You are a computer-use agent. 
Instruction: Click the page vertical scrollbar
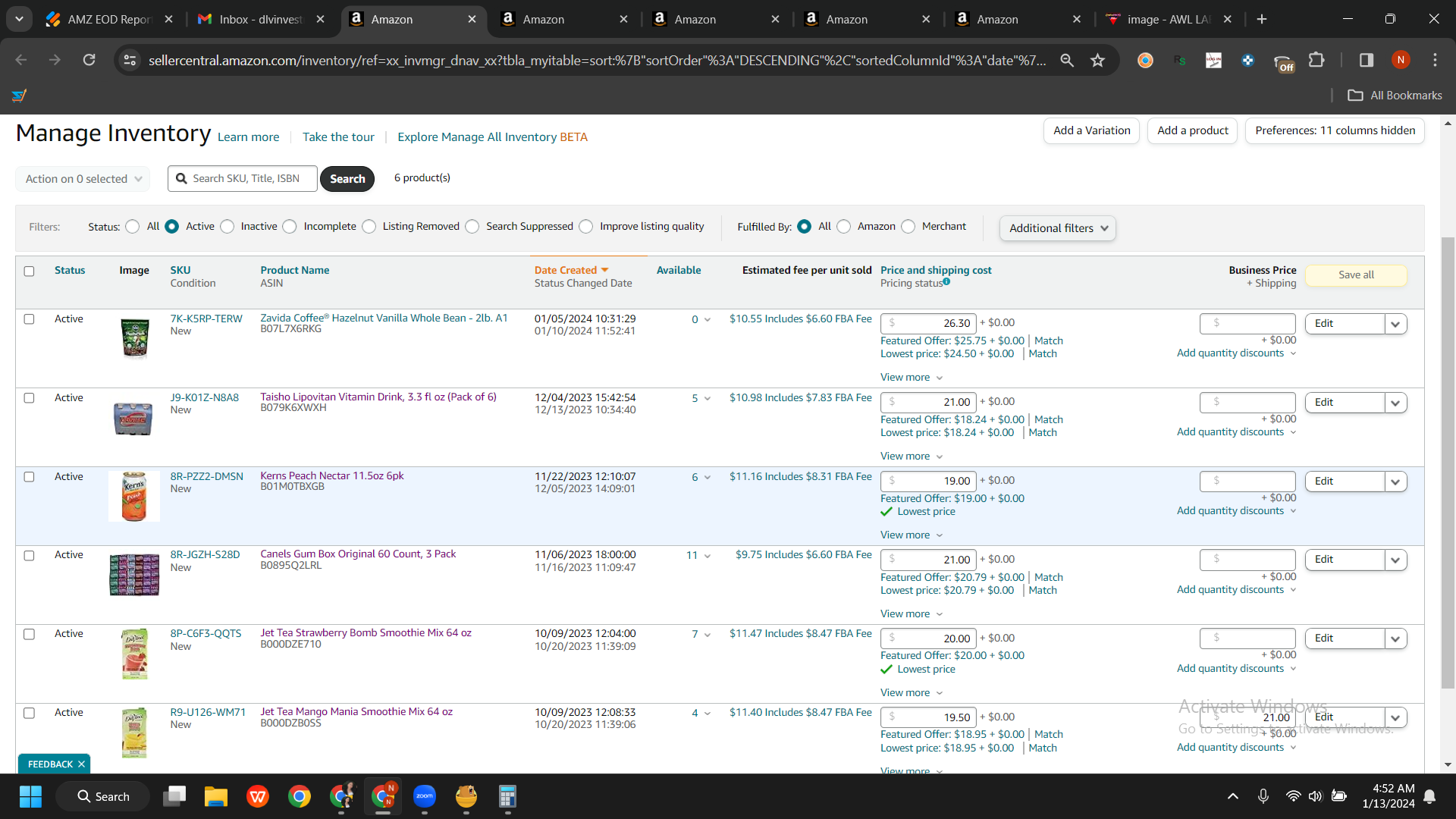click(x=1448, y=463)
